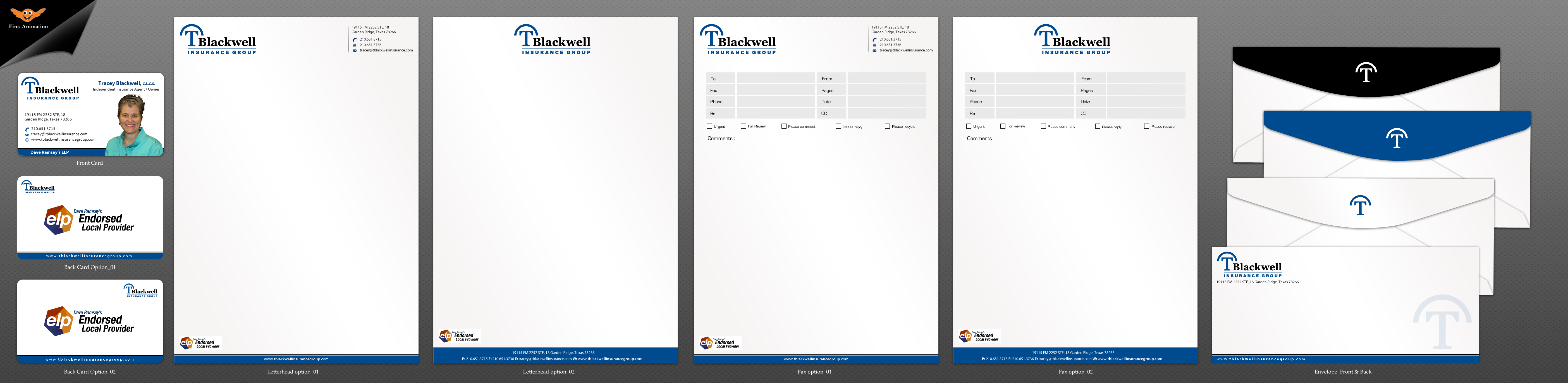Image resolution: width=1568 pixels, height=383 pixels.
Task: Click the 'Letterhead option_02' caption
Action: point(548,372)
